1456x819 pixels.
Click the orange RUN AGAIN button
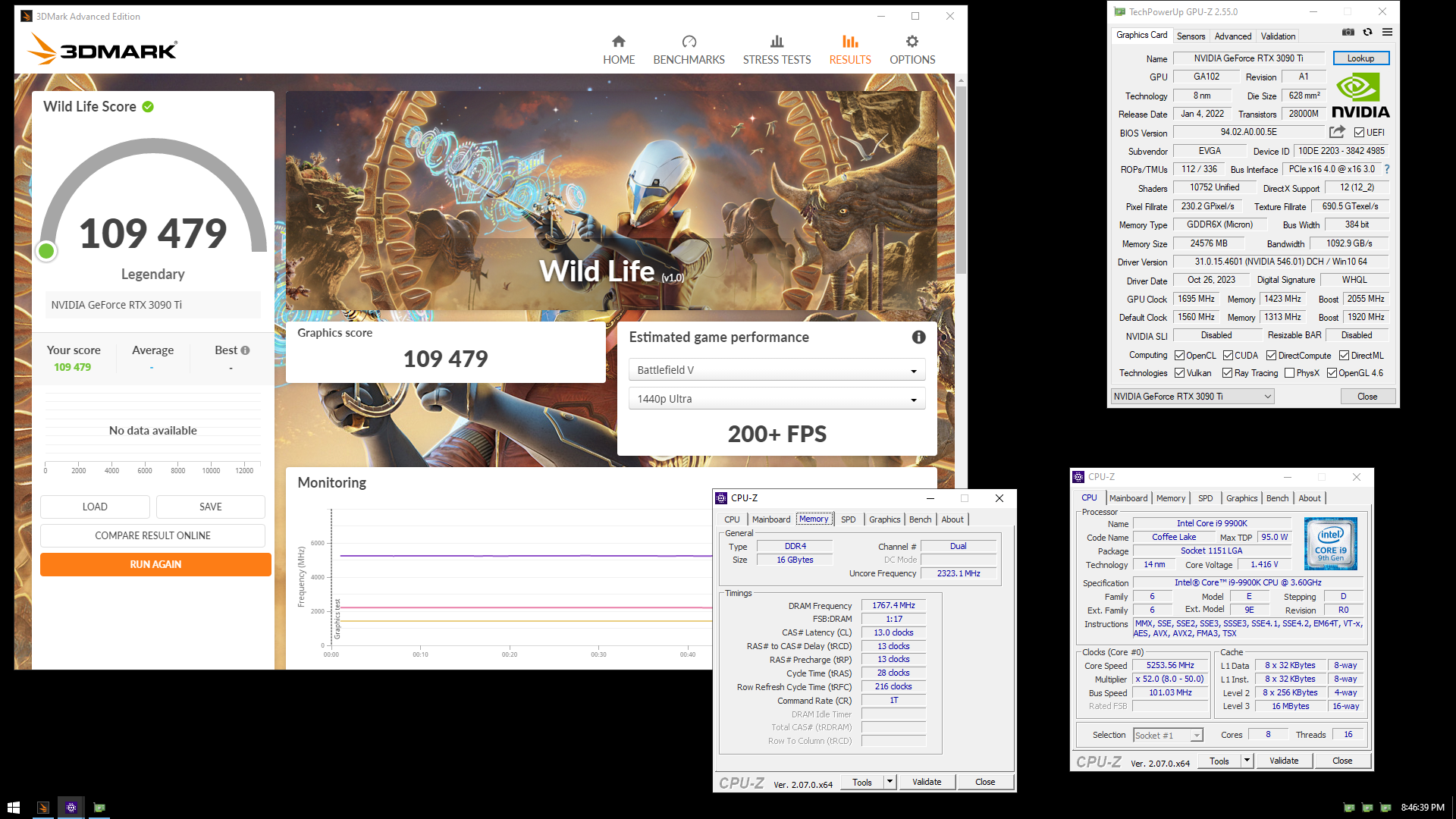click(155, 564)
